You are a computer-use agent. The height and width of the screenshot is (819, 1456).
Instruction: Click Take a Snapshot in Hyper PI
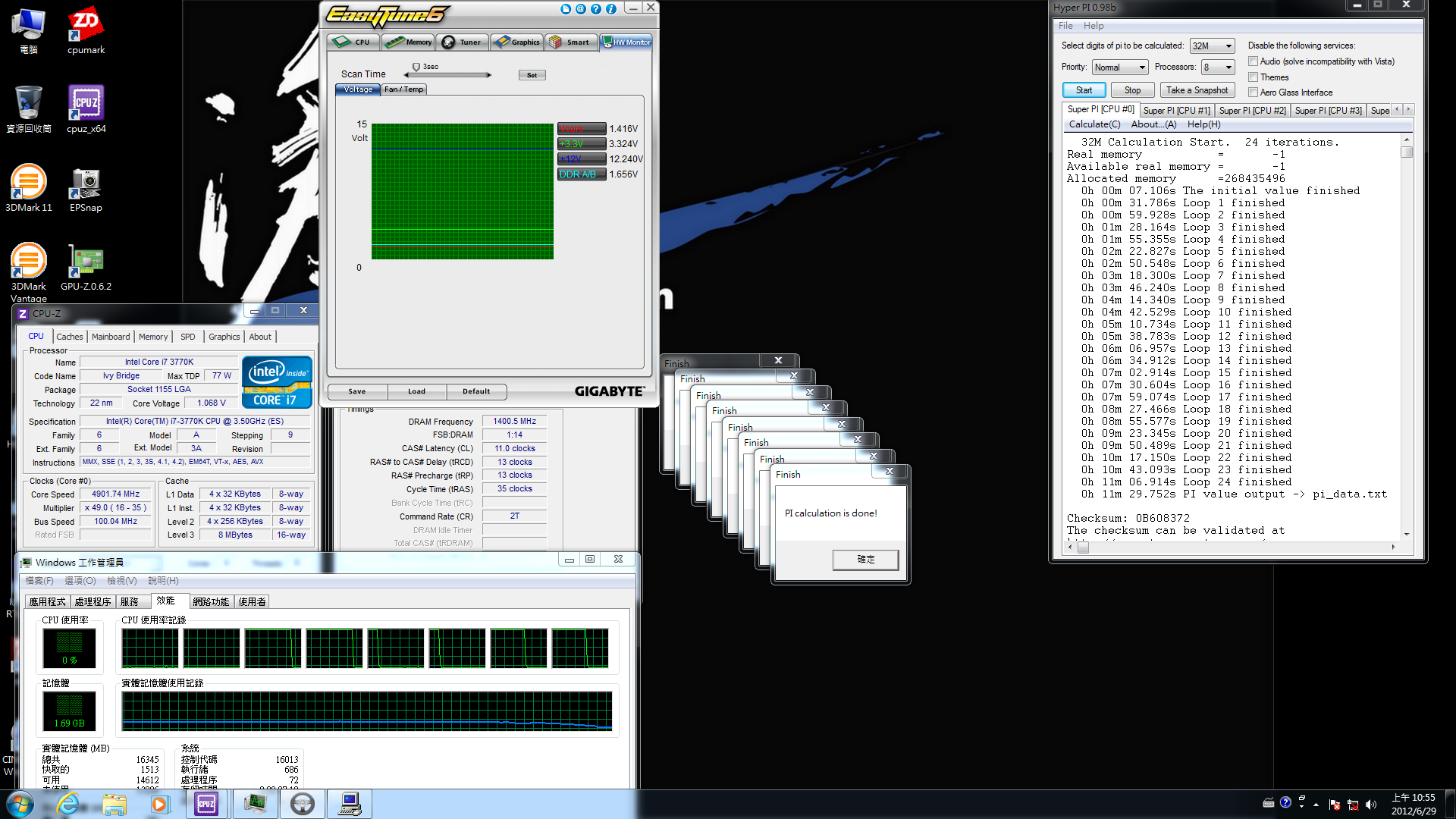(x=1197, y=90)
